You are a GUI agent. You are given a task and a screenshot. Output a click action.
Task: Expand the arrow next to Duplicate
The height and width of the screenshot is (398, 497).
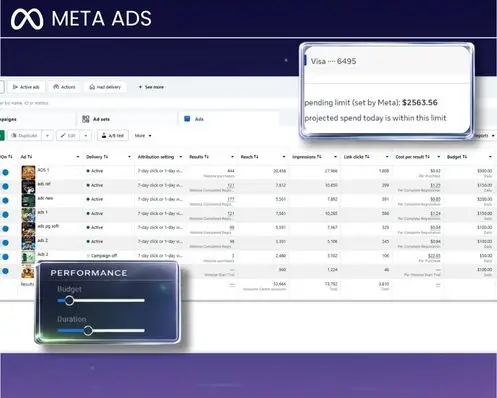pos(47,136)
